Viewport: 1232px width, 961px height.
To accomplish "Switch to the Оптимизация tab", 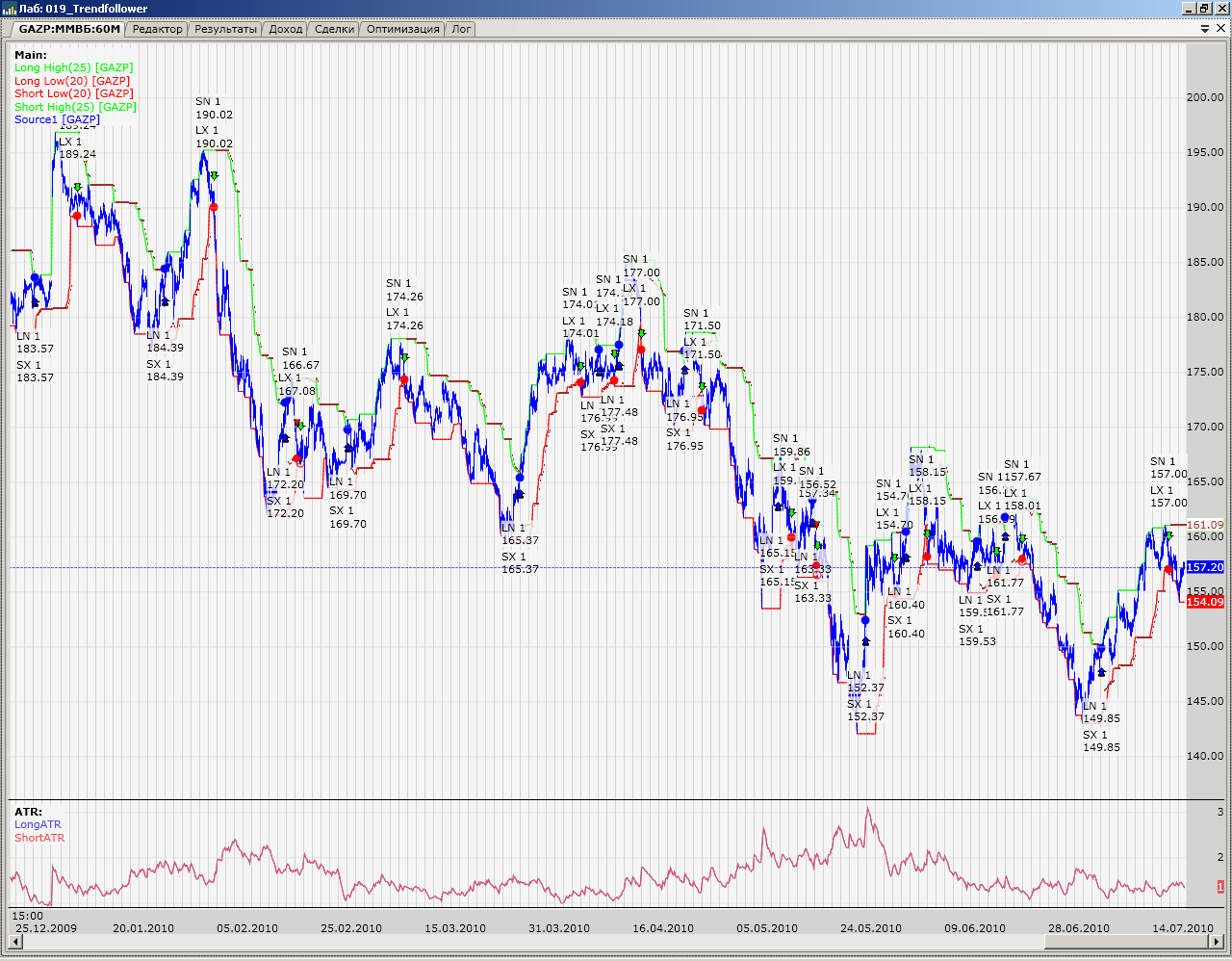I will point(403,29).
